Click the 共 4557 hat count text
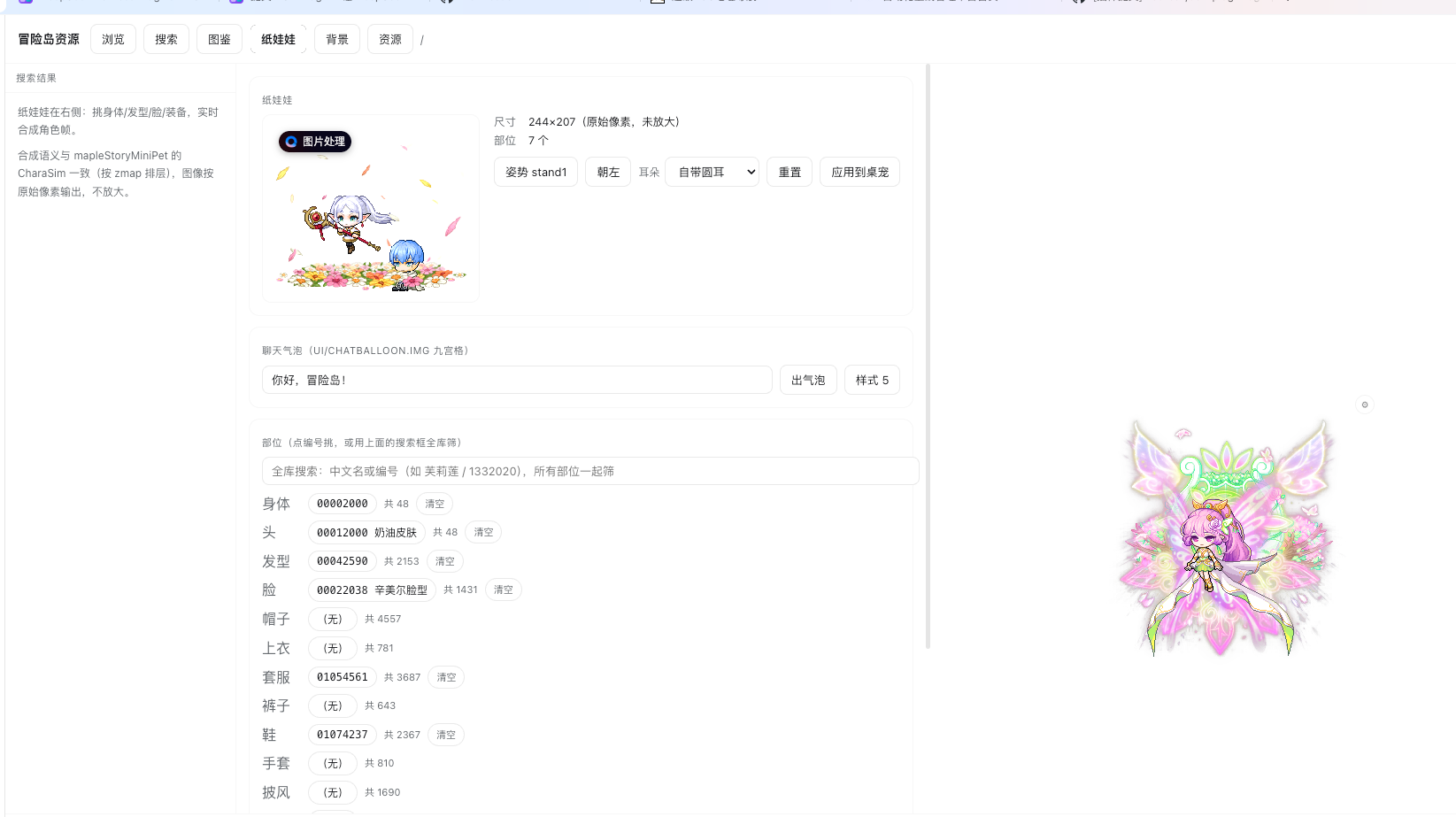Viewport: 1456px width, 817px height. [383, 619]
